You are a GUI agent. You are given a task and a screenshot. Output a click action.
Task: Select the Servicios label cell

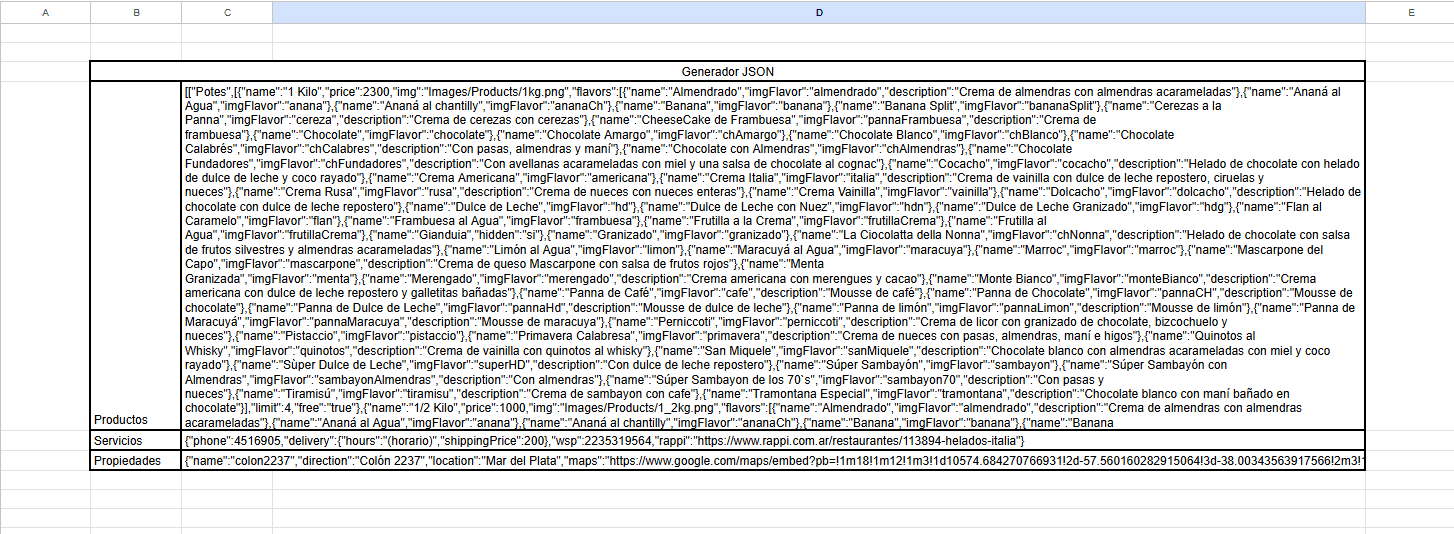136,441
